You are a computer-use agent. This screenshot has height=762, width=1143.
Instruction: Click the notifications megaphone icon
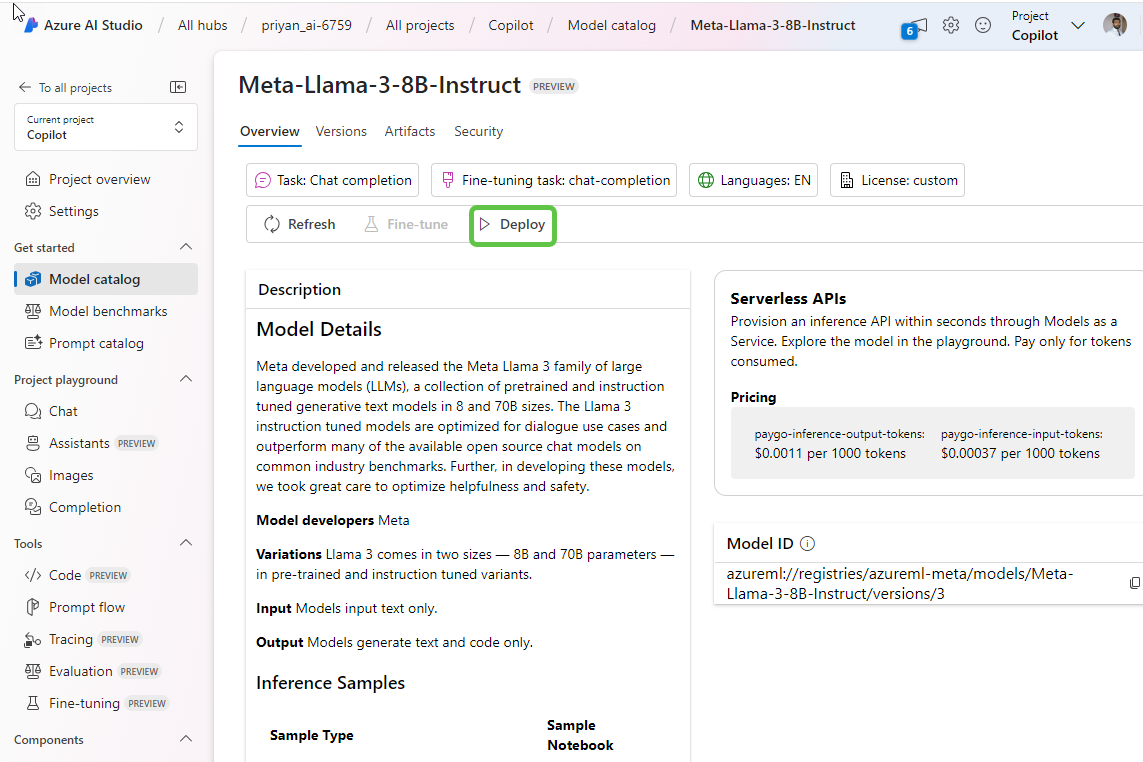pos(915,27)
